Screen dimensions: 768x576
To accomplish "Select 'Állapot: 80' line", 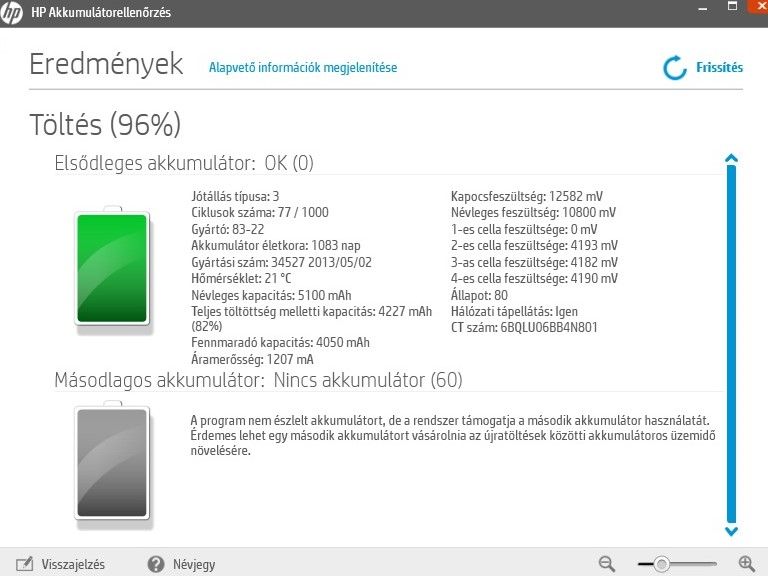I will (x=479, y=295).
